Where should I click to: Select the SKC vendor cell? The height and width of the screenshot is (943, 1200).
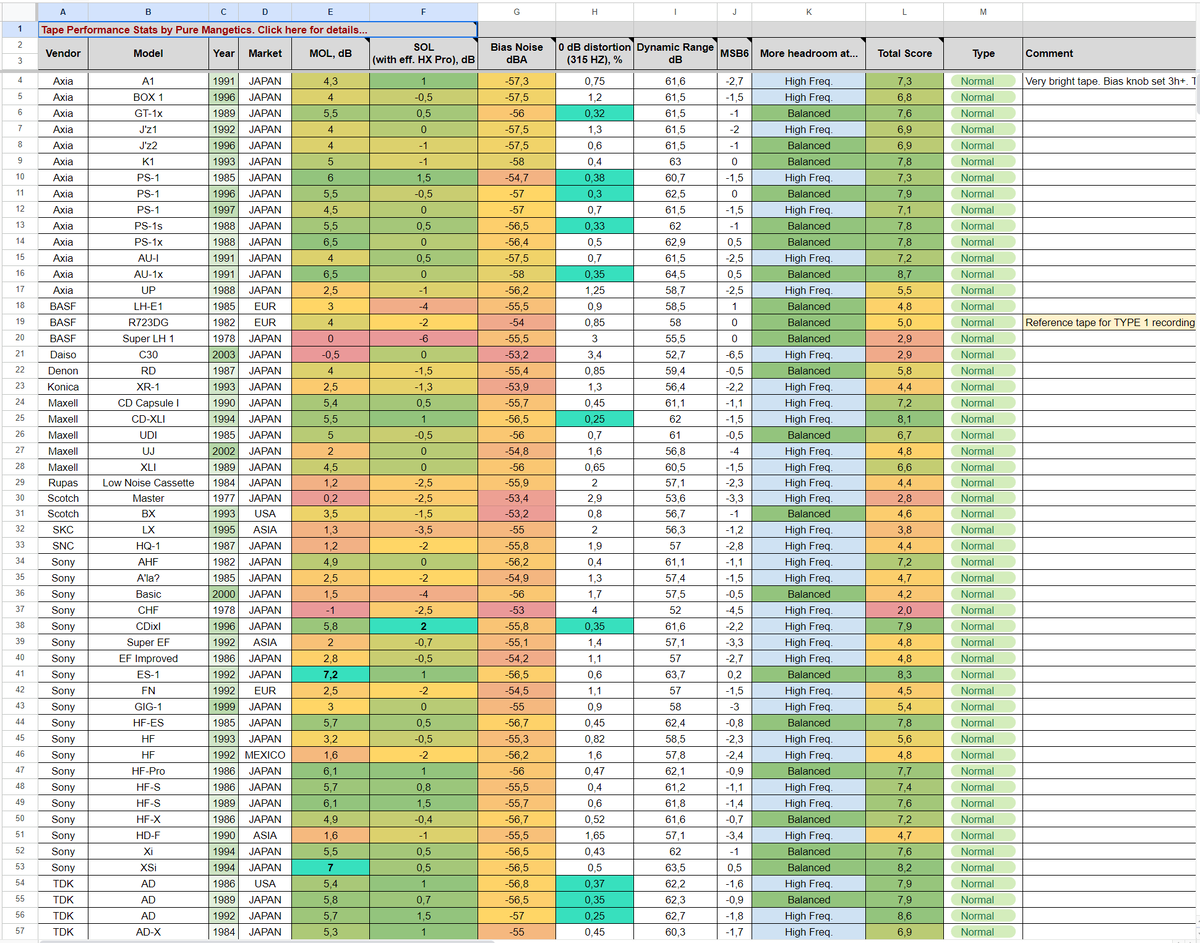pyautogui.click(x=63, y=530)
